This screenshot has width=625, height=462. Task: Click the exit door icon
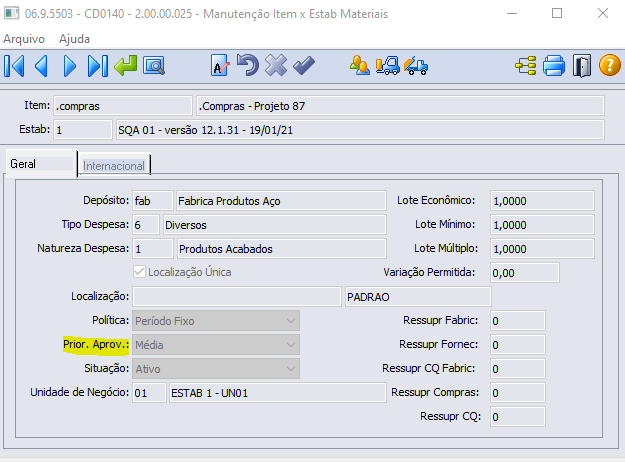[582, 66]
